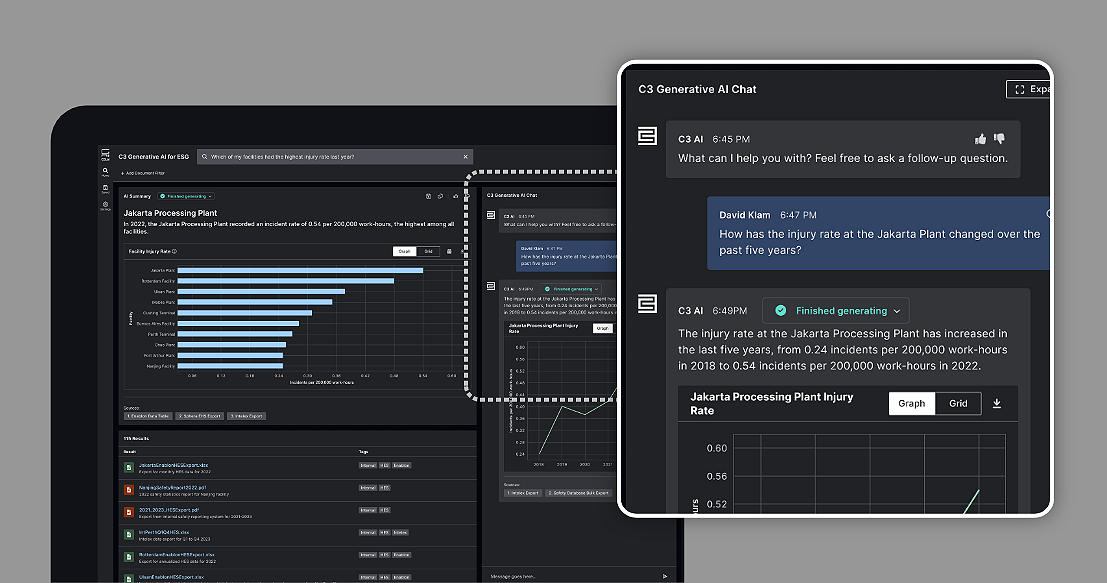
Task: Click thumbs up on C3 AI greeting message
Action: pos(980,139)
